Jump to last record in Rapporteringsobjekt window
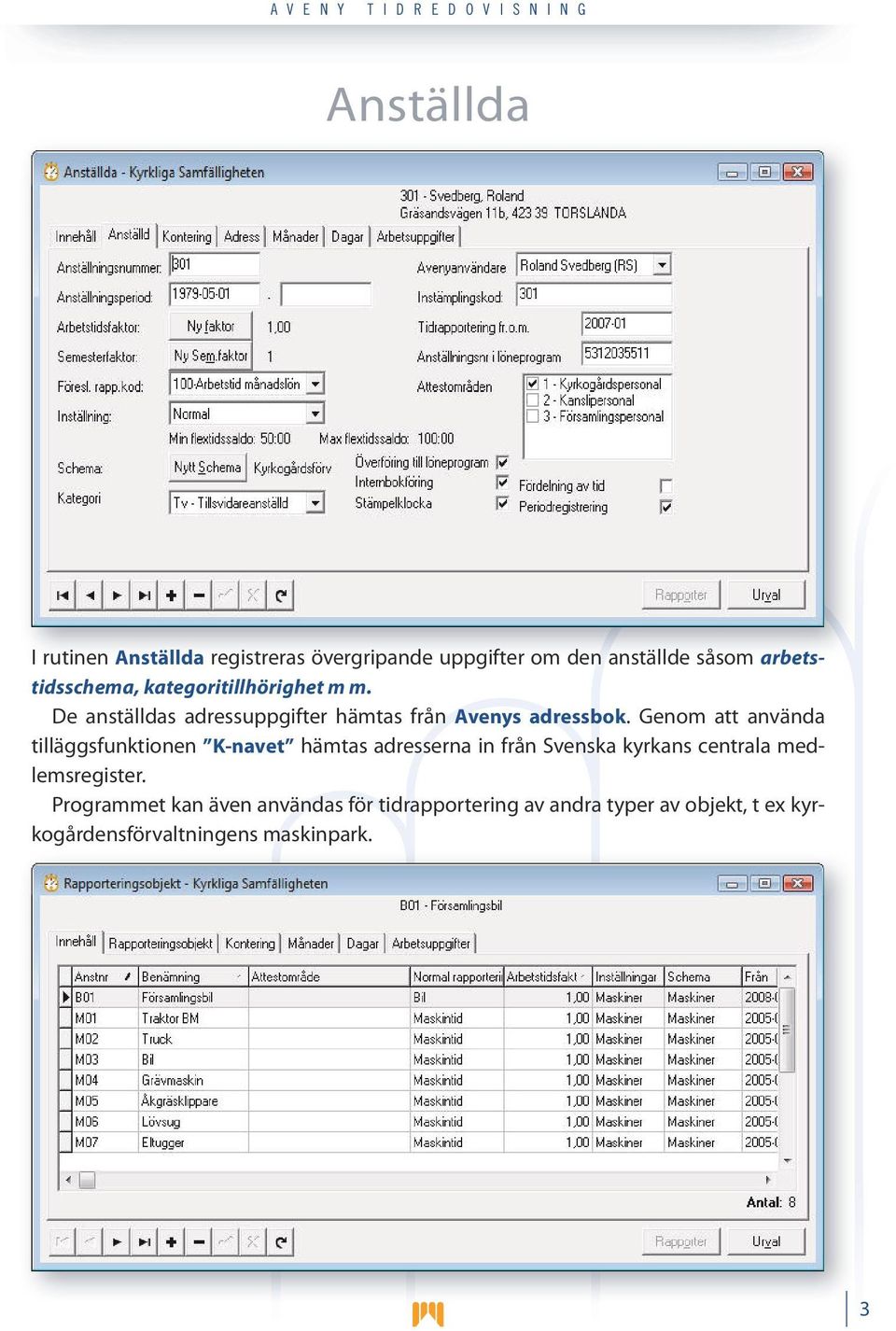896x1331 pixels. click(x=144, y=1241)
